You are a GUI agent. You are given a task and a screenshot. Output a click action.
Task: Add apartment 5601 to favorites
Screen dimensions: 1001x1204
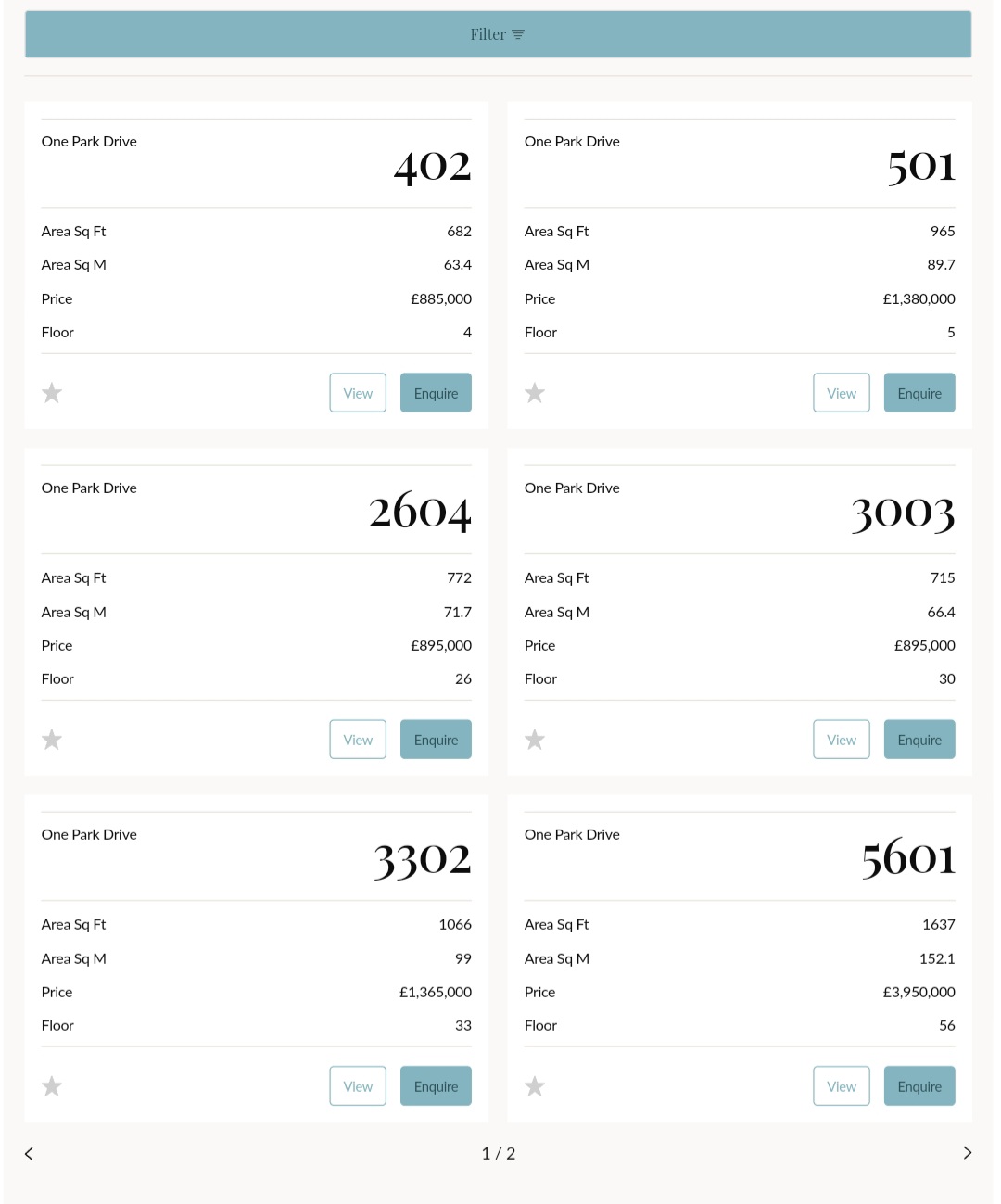535,1086
